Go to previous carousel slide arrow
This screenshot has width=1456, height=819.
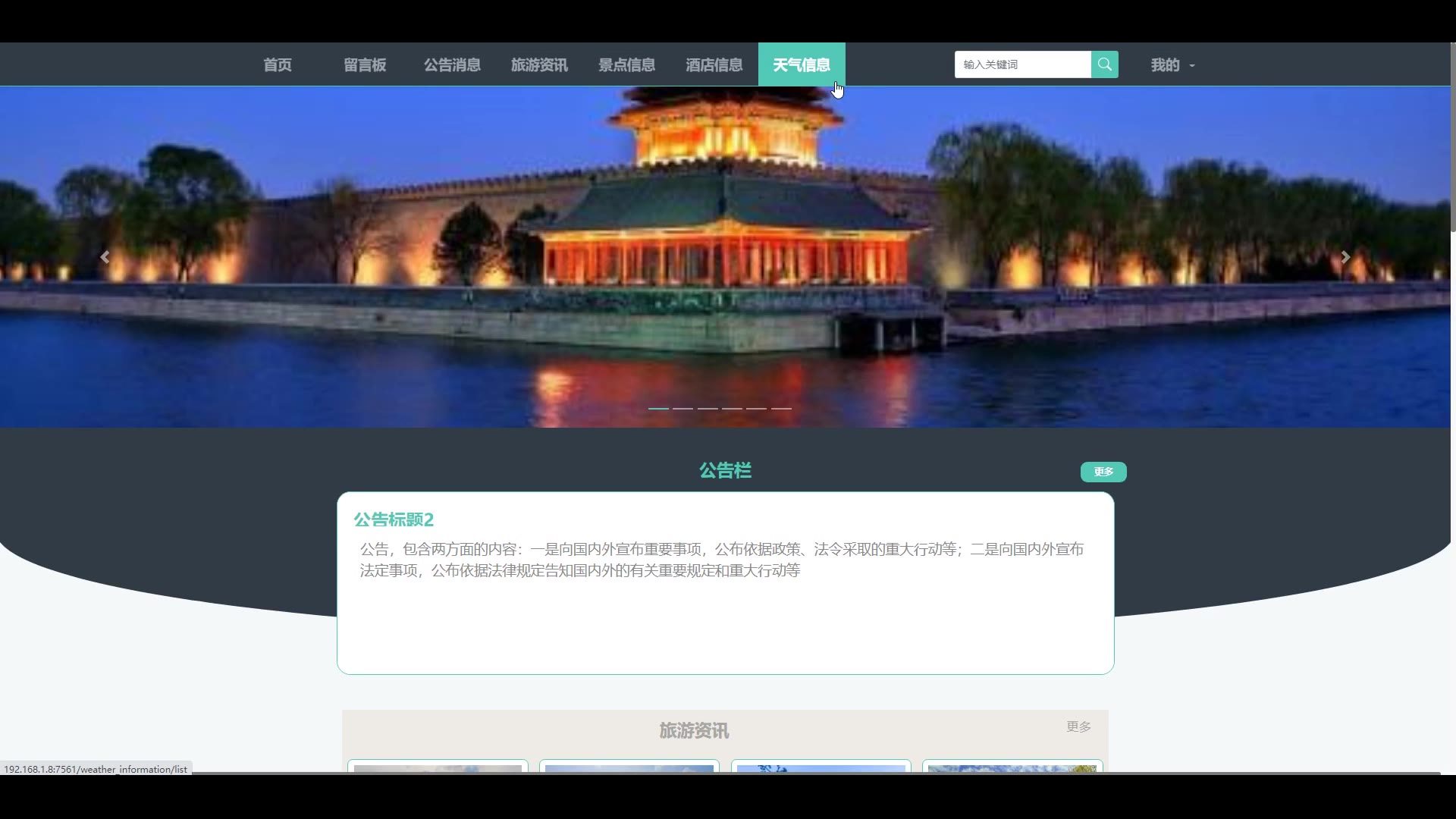[x=105, y=257]
